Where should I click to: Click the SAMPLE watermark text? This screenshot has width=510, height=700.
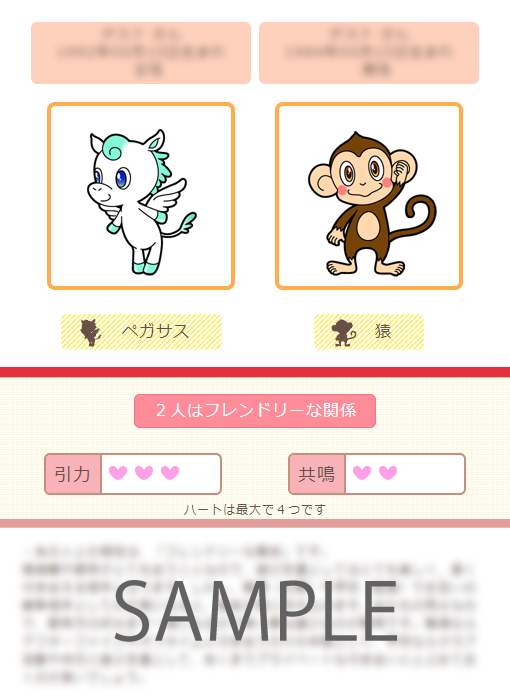click(x=255, y=612)
